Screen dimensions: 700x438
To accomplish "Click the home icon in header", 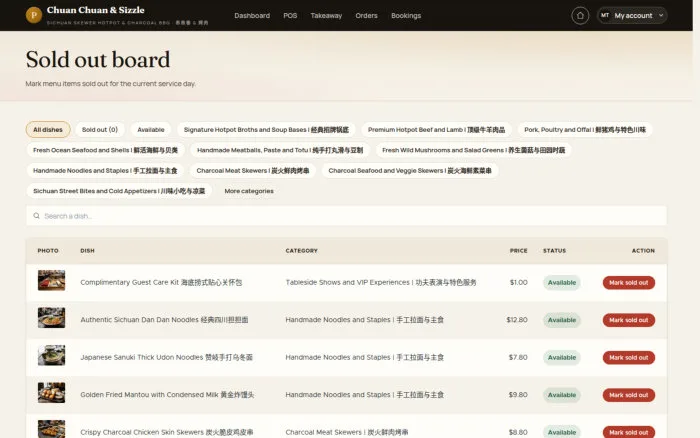I will click(580, 16).
